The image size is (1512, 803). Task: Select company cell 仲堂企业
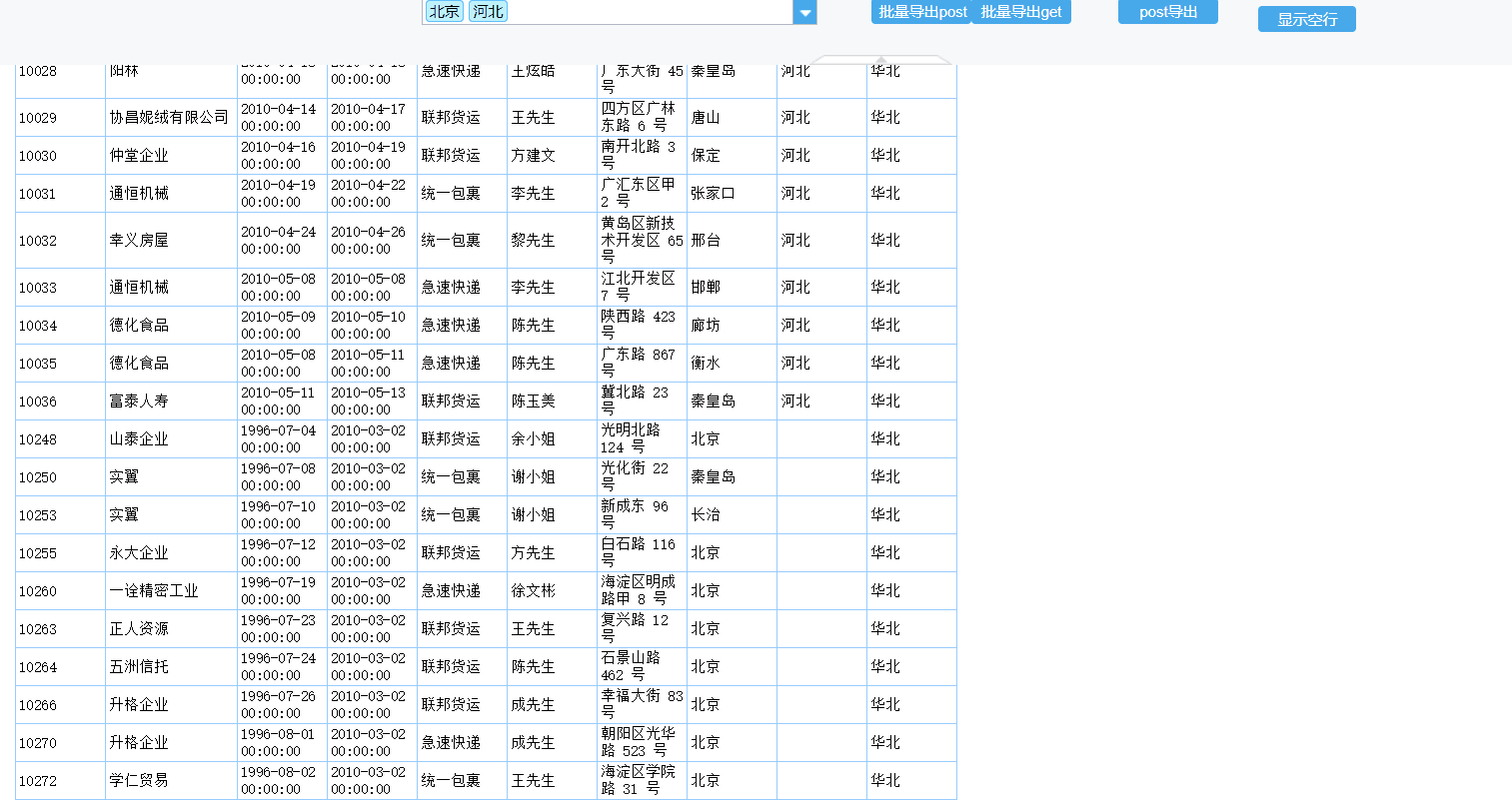[171, 156]
